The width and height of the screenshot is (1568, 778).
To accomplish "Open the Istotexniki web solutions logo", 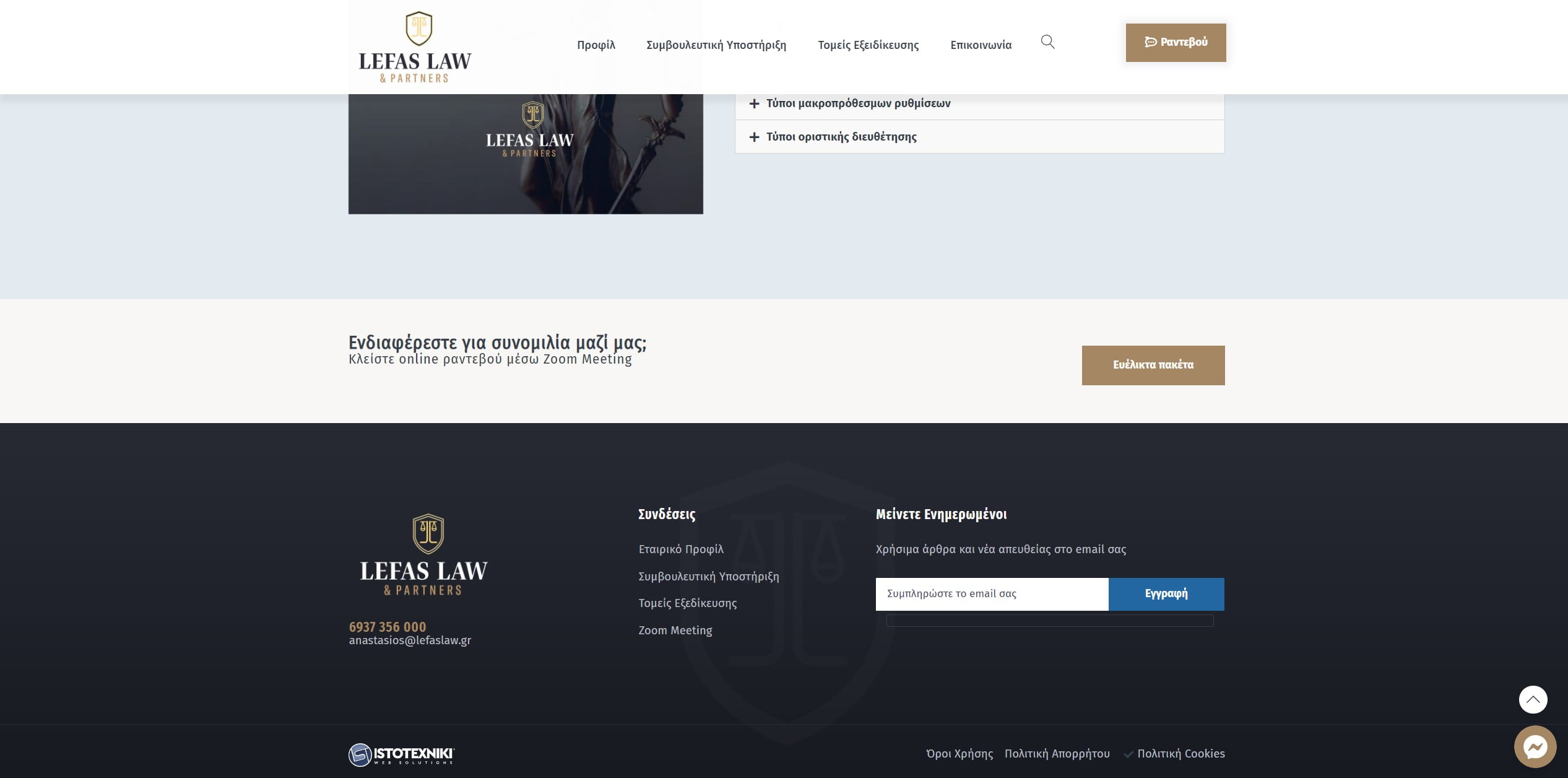I will click(401, 754).
